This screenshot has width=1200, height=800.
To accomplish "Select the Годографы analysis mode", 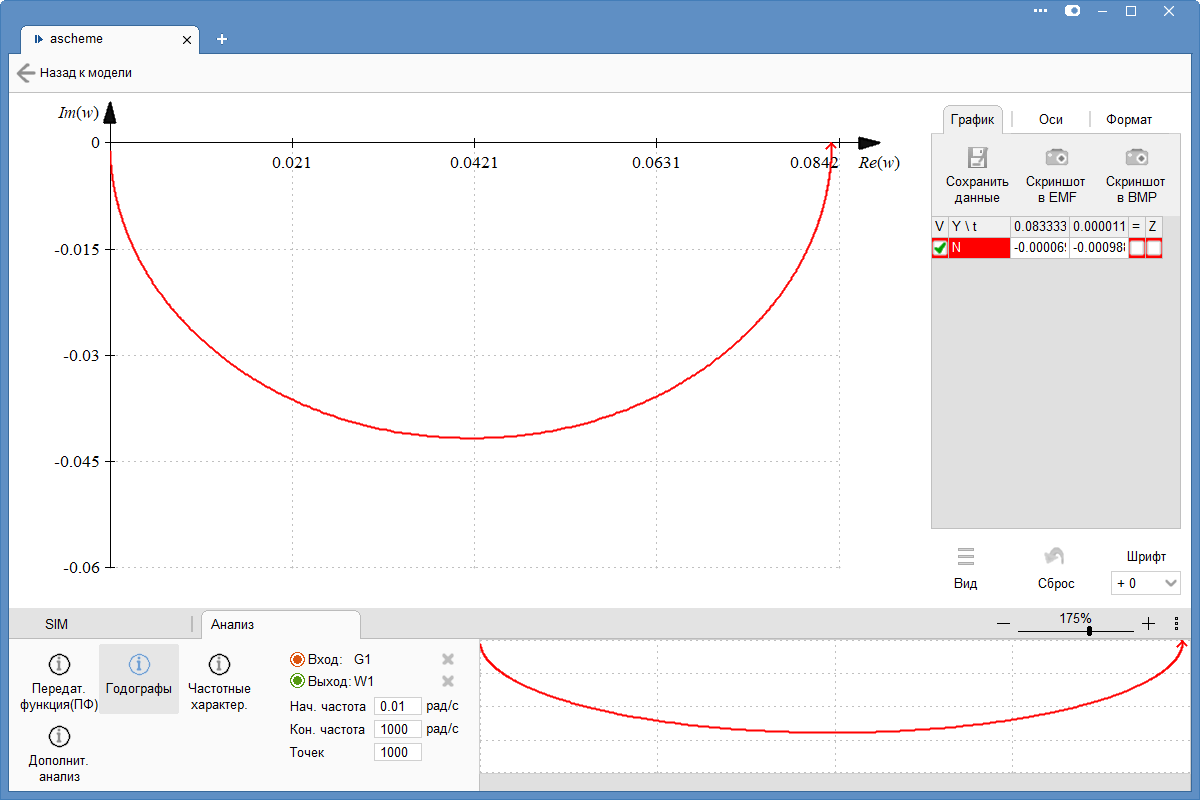I will (x=139, y=665).
